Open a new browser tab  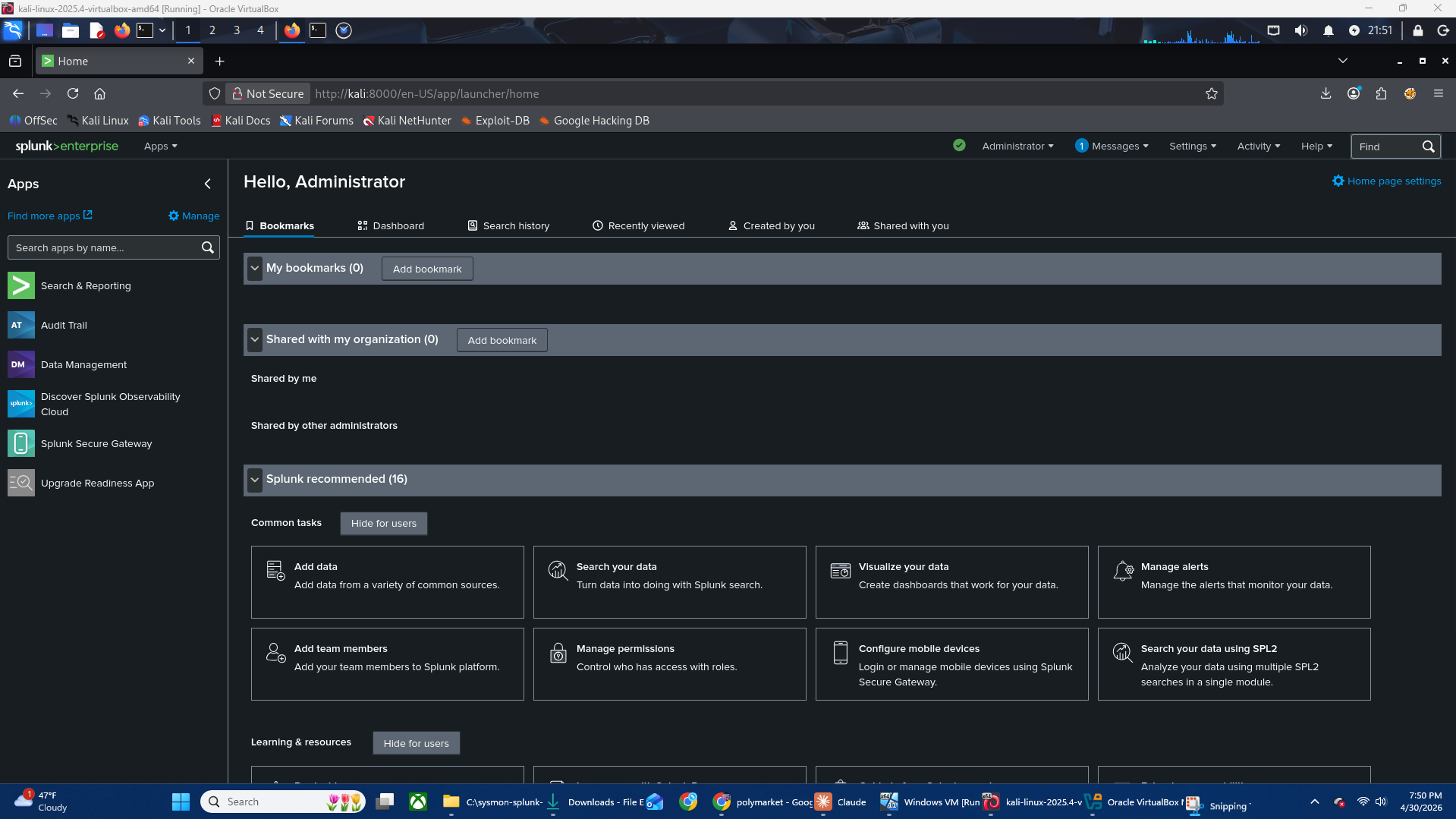click(219, 61)
